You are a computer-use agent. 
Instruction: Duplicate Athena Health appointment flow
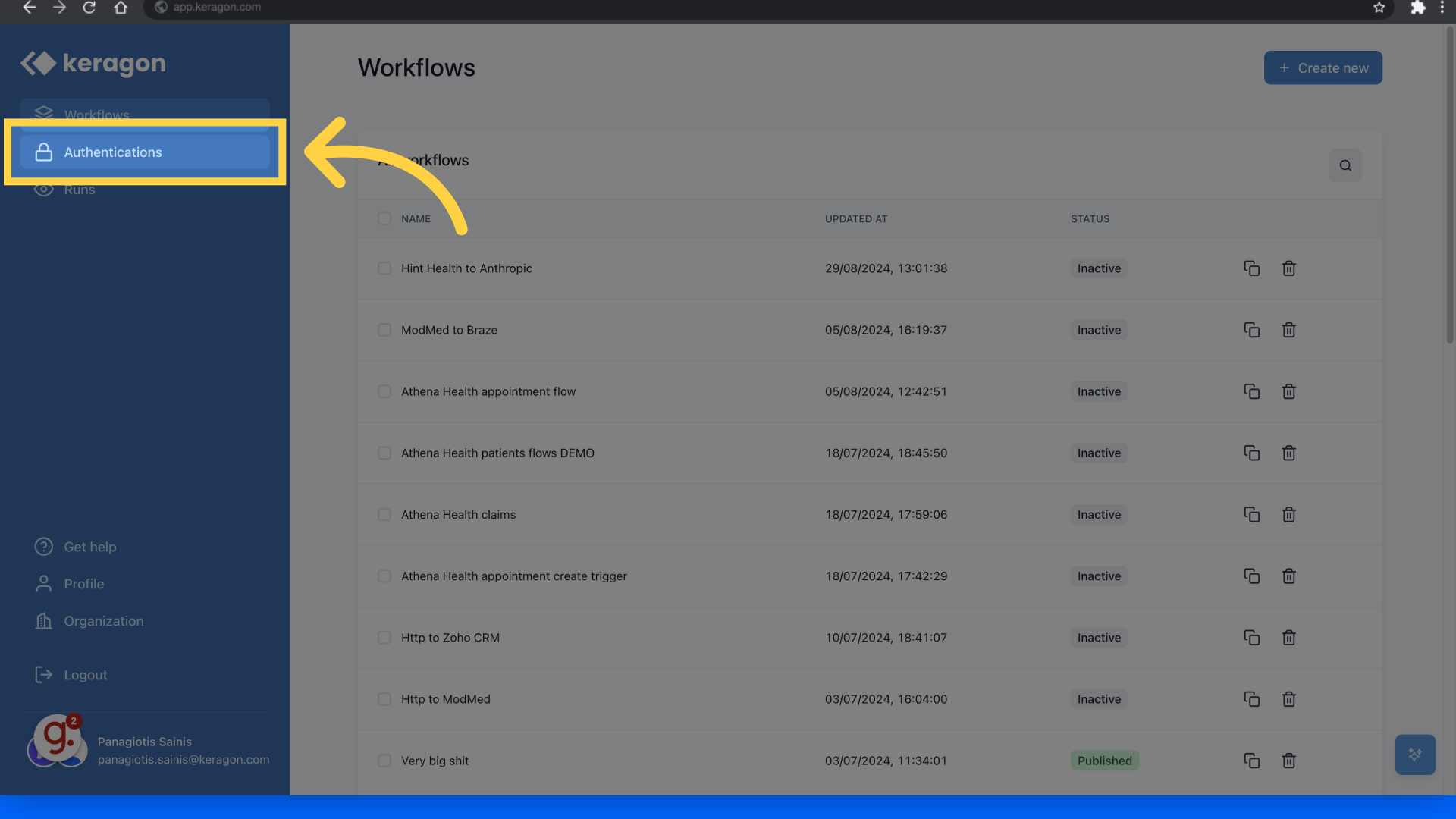pos(1251,391)
